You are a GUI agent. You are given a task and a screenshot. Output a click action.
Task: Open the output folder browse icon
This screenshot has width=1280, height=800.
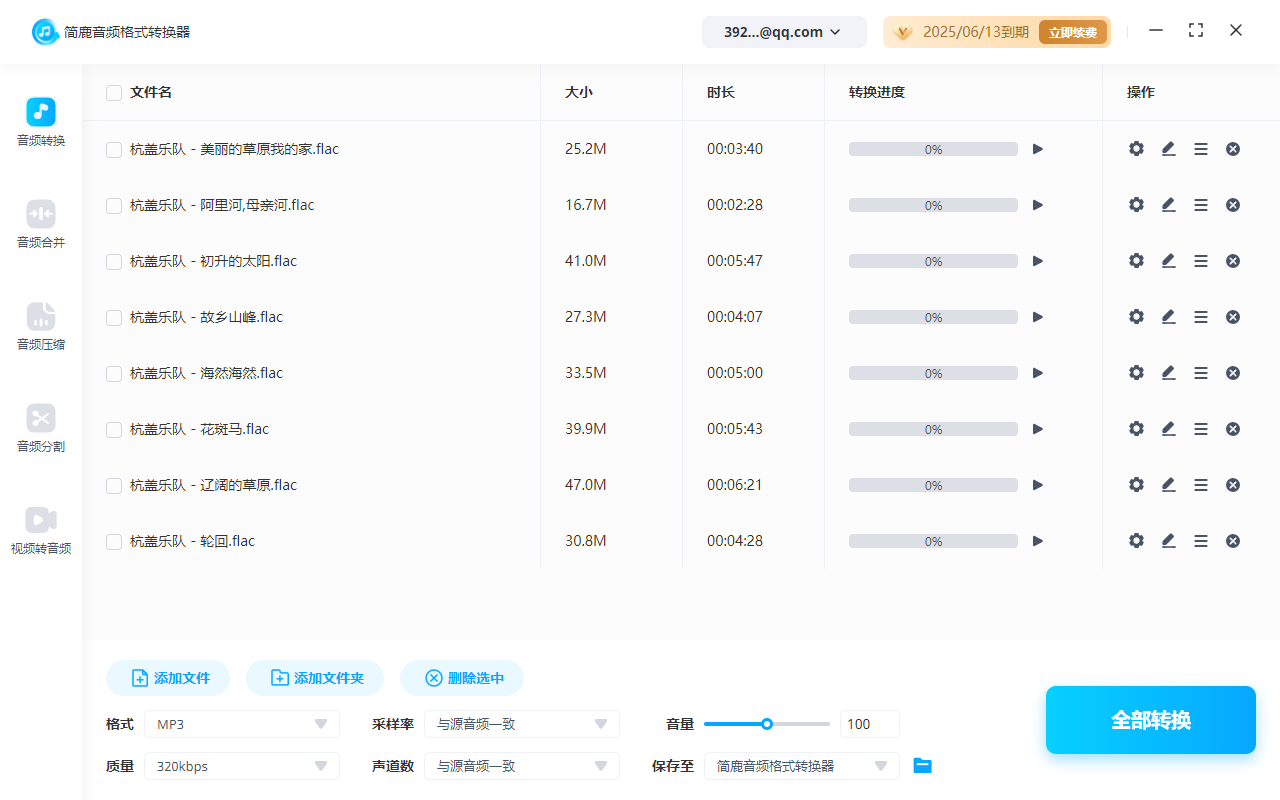pos(922,765)
